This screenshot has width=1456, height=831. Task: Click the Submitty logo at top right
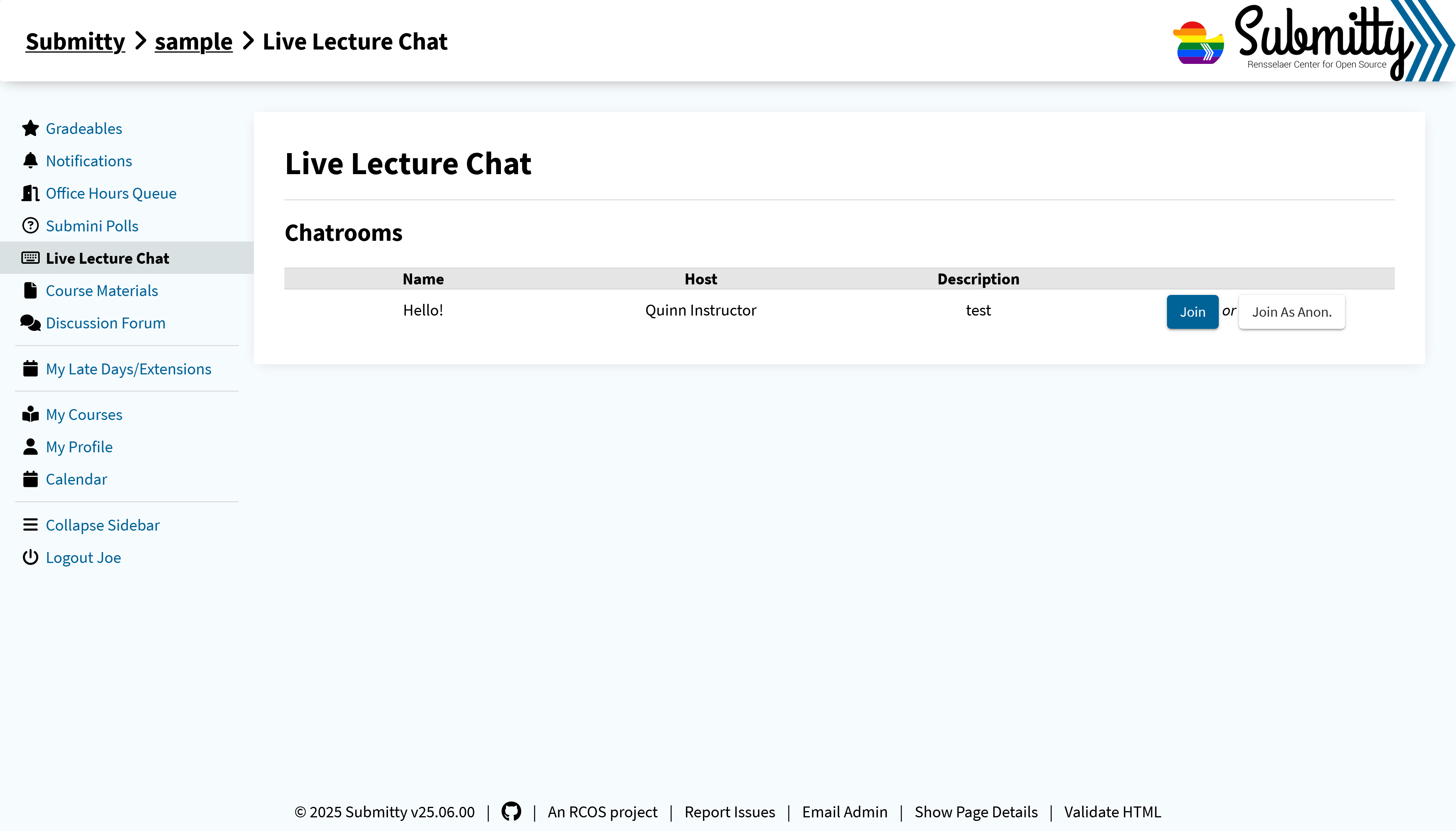[1344, 41]
